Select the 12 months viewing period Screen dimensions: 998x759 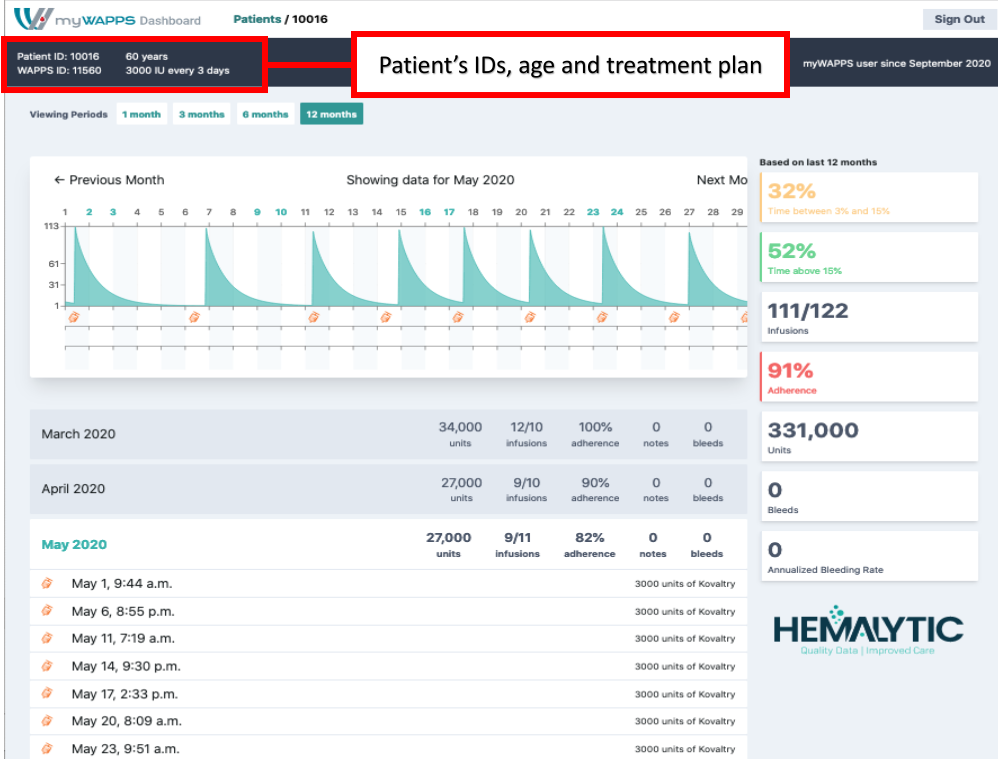[331, 114]
